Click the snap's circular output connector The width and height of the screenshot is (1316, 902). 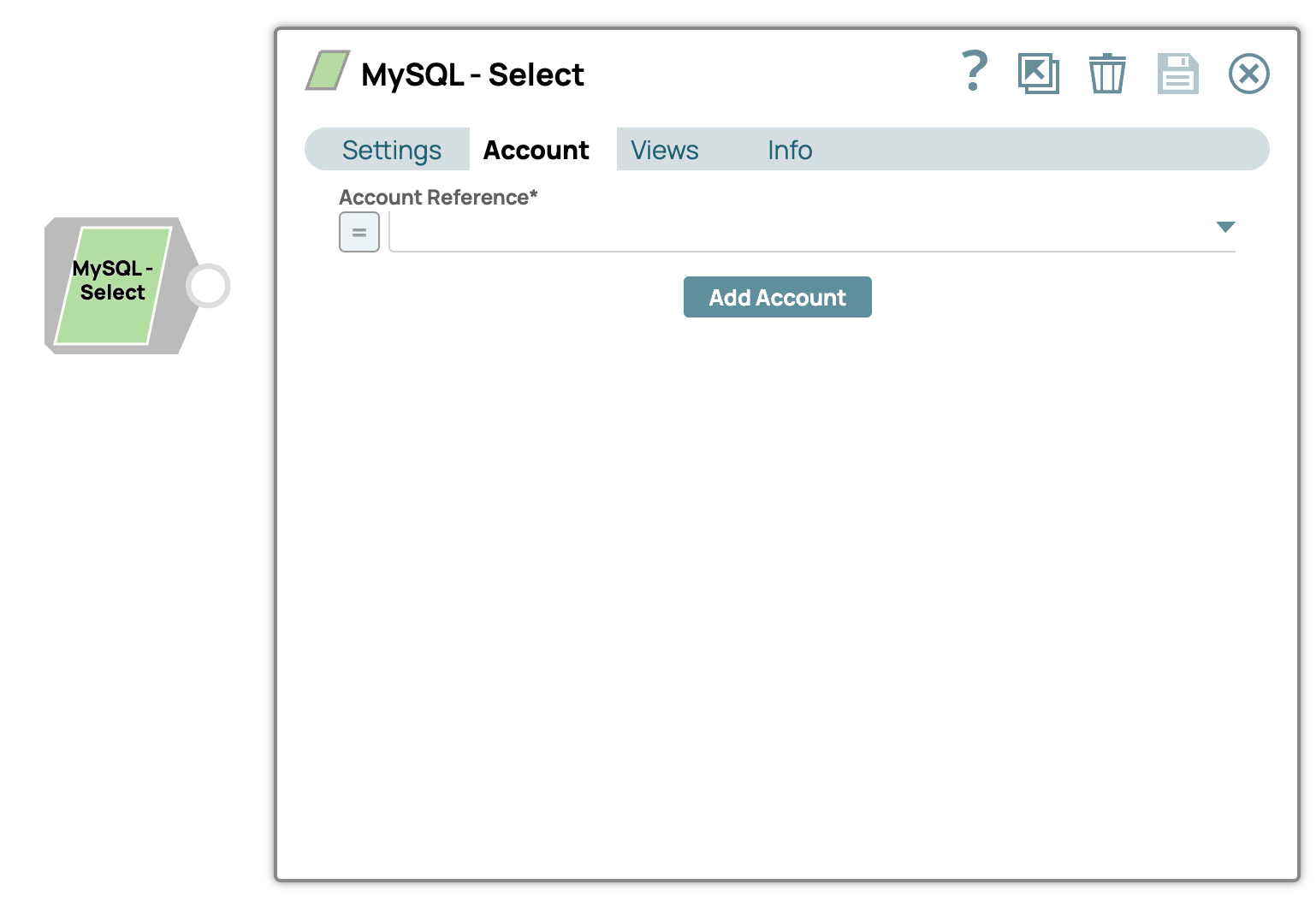pos(208,286)
